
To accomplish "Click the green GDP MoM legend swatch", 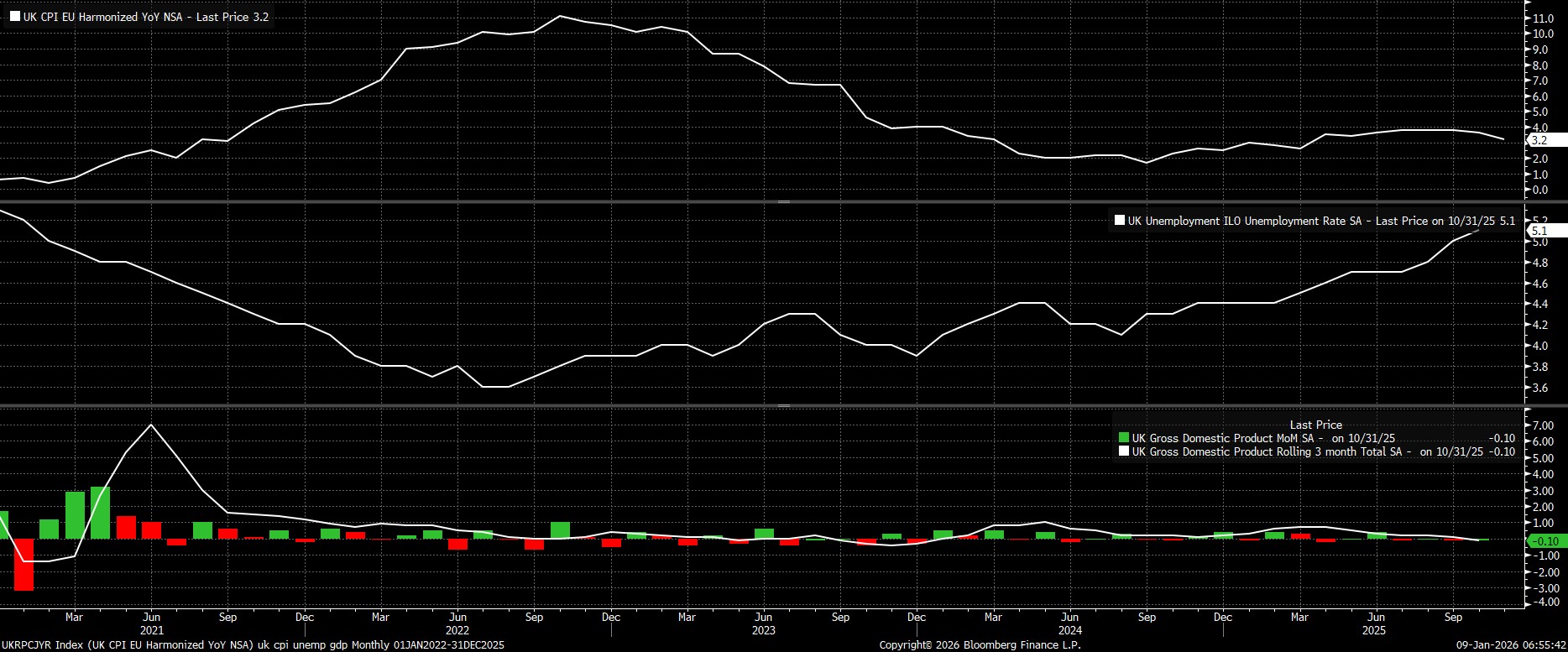I will click(1124, 438).
